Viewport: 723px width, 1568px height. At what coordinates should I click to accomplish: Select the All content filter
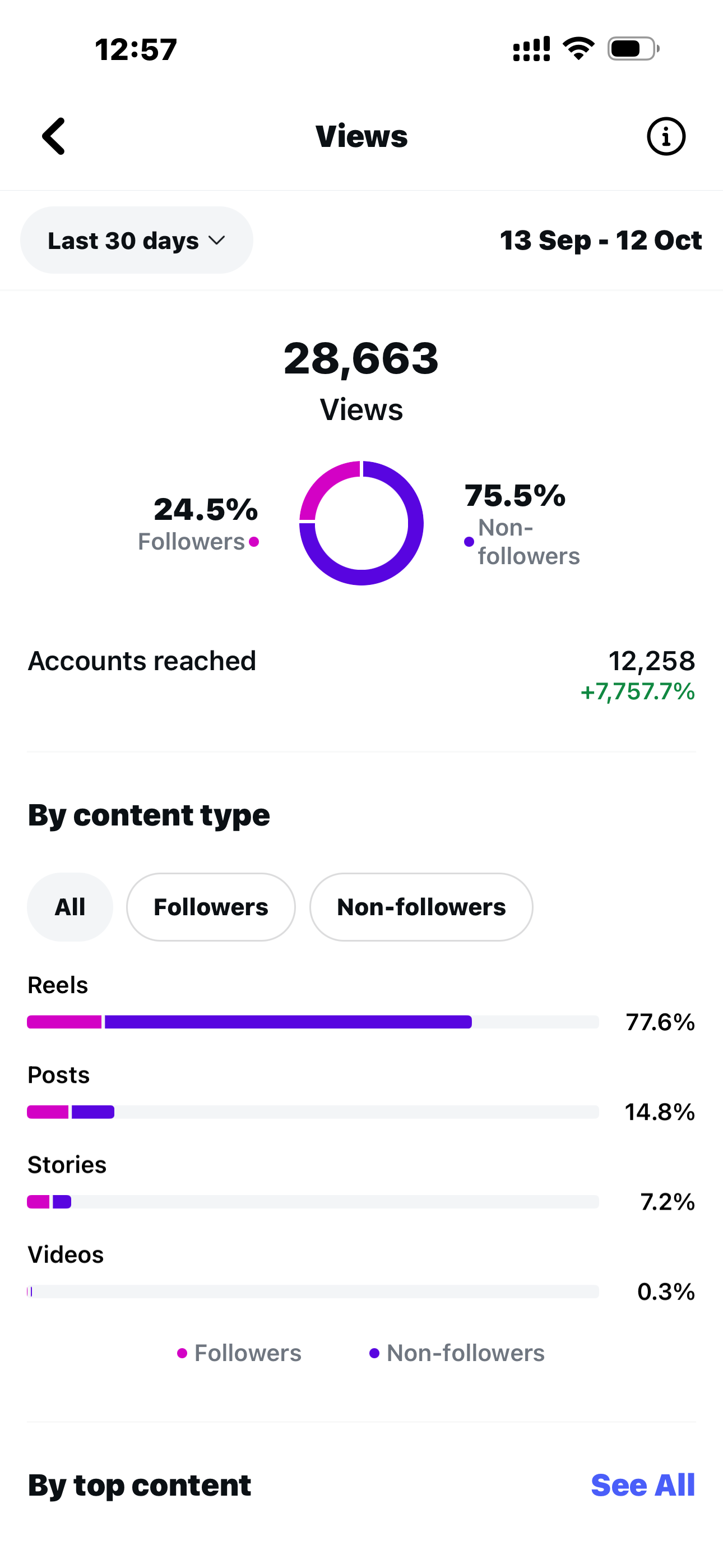point(70,907)
